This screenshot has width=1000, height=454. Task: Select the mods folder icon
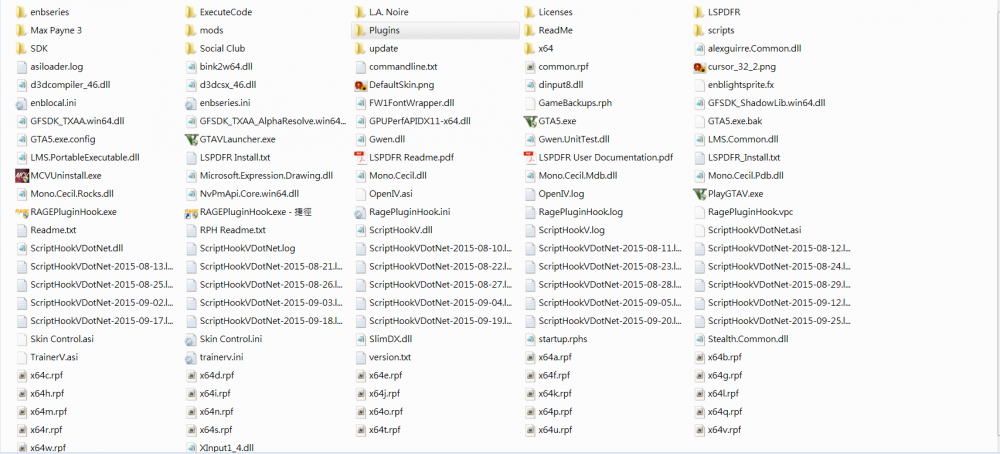190,30
